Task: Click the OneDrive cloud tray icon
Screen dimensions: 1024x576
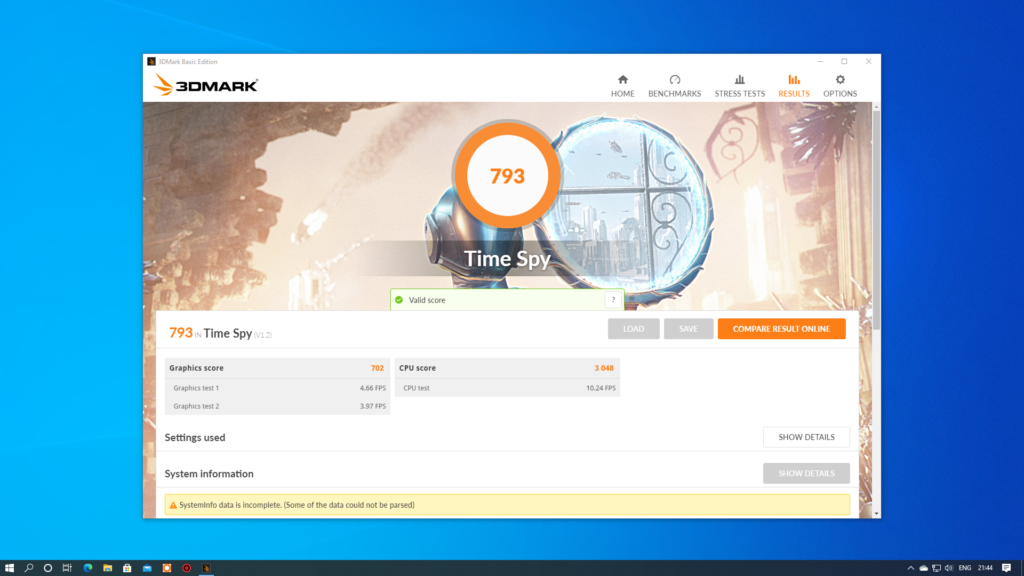Action: 923,568
